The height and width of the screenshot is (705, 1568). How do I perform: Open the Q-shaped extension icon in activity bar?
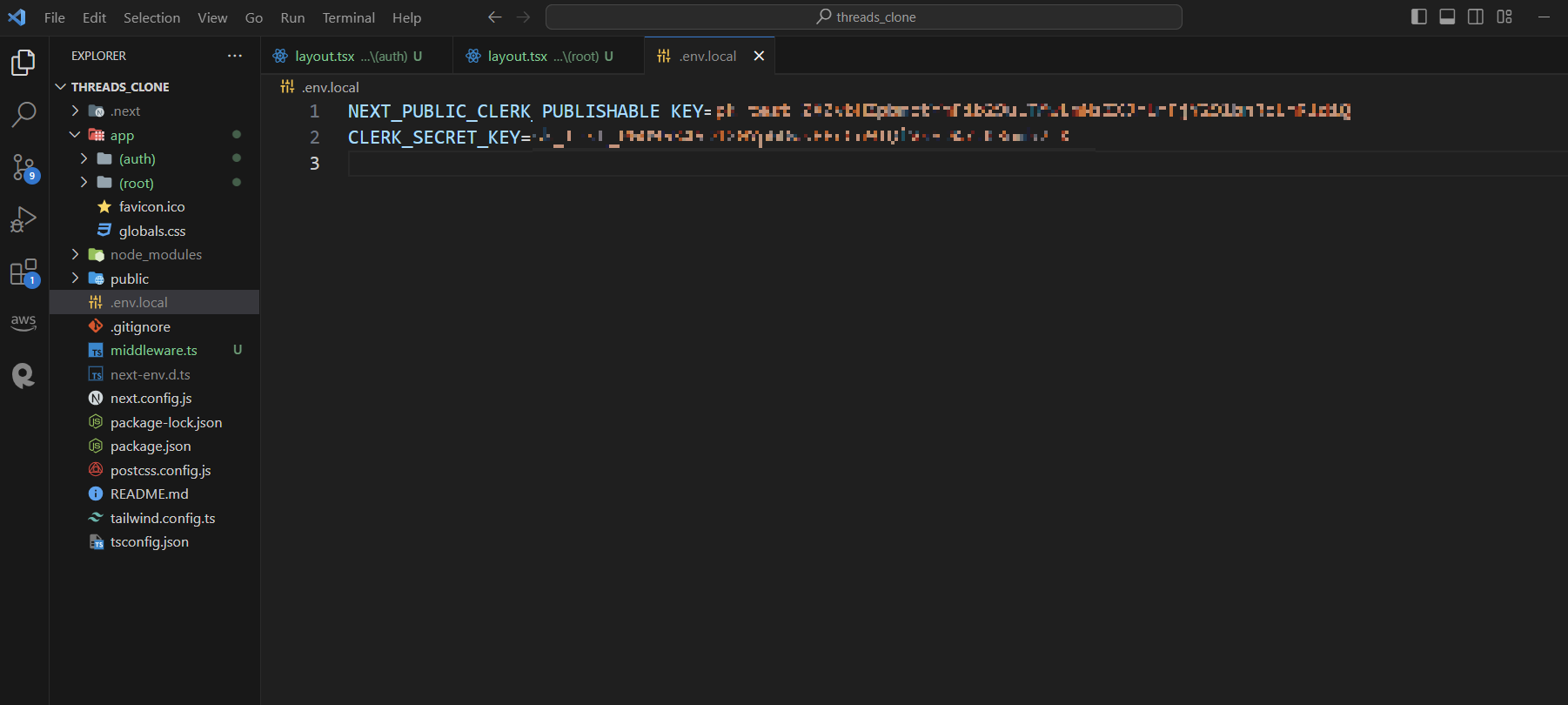(x=23, y=375)
